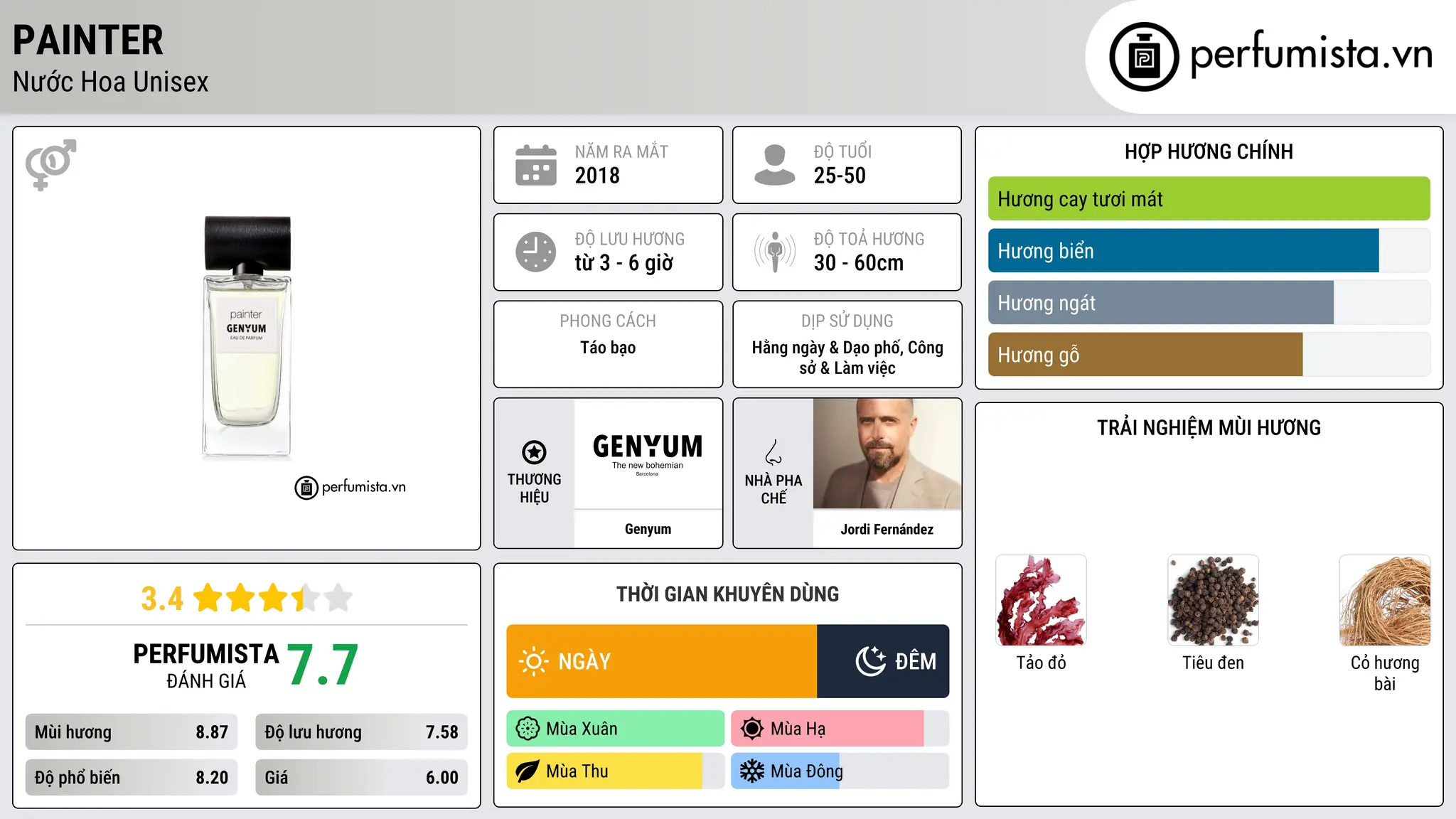The width and height of the screenshot is (1456, 819).
Task: Open the Tảo đỏ note image
Action: (x=1041, y=600)
